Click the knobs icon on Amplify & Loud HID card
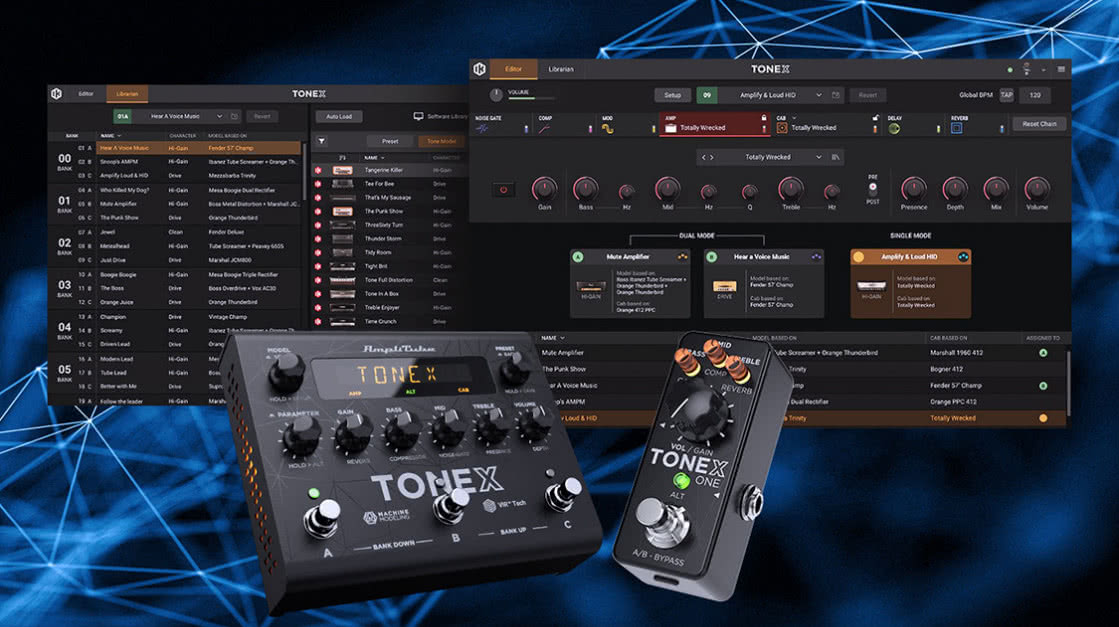The width and height of the screenshot is (1119, 627). (963, 257)
